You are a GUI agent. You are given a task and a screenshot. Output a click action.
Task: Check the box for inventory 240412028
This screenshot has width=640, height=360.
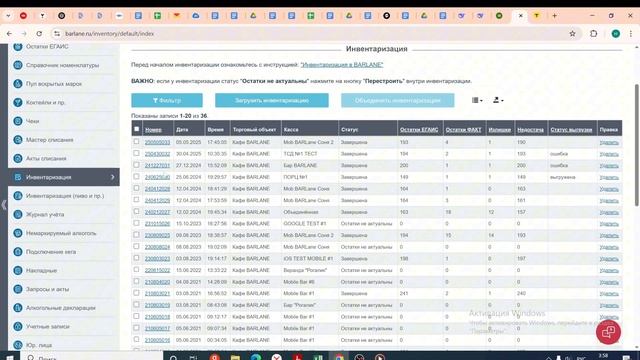136,188
